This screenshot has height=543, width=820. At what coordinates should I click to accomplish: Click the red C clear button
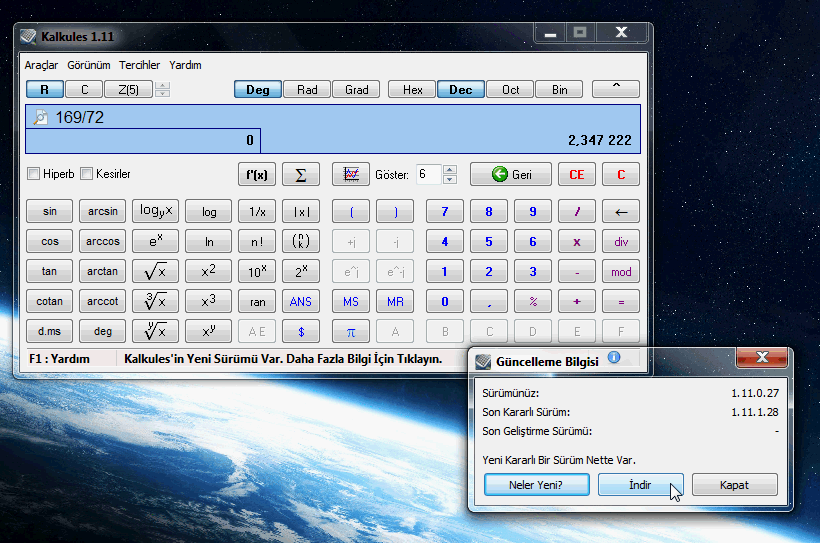(x=621, y=174)
